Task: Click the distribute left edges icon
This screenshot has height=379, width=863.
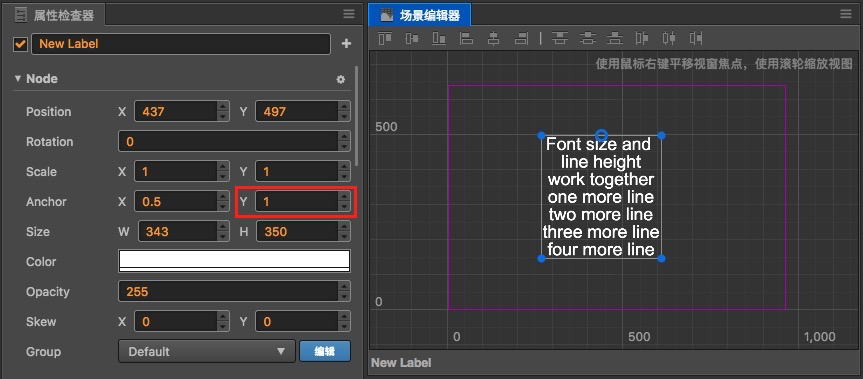Action: click(642, 38)
